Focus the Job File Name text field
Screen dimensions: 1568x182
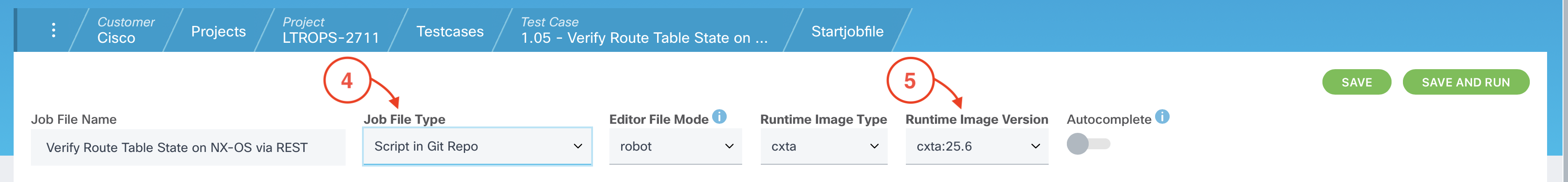188,147
